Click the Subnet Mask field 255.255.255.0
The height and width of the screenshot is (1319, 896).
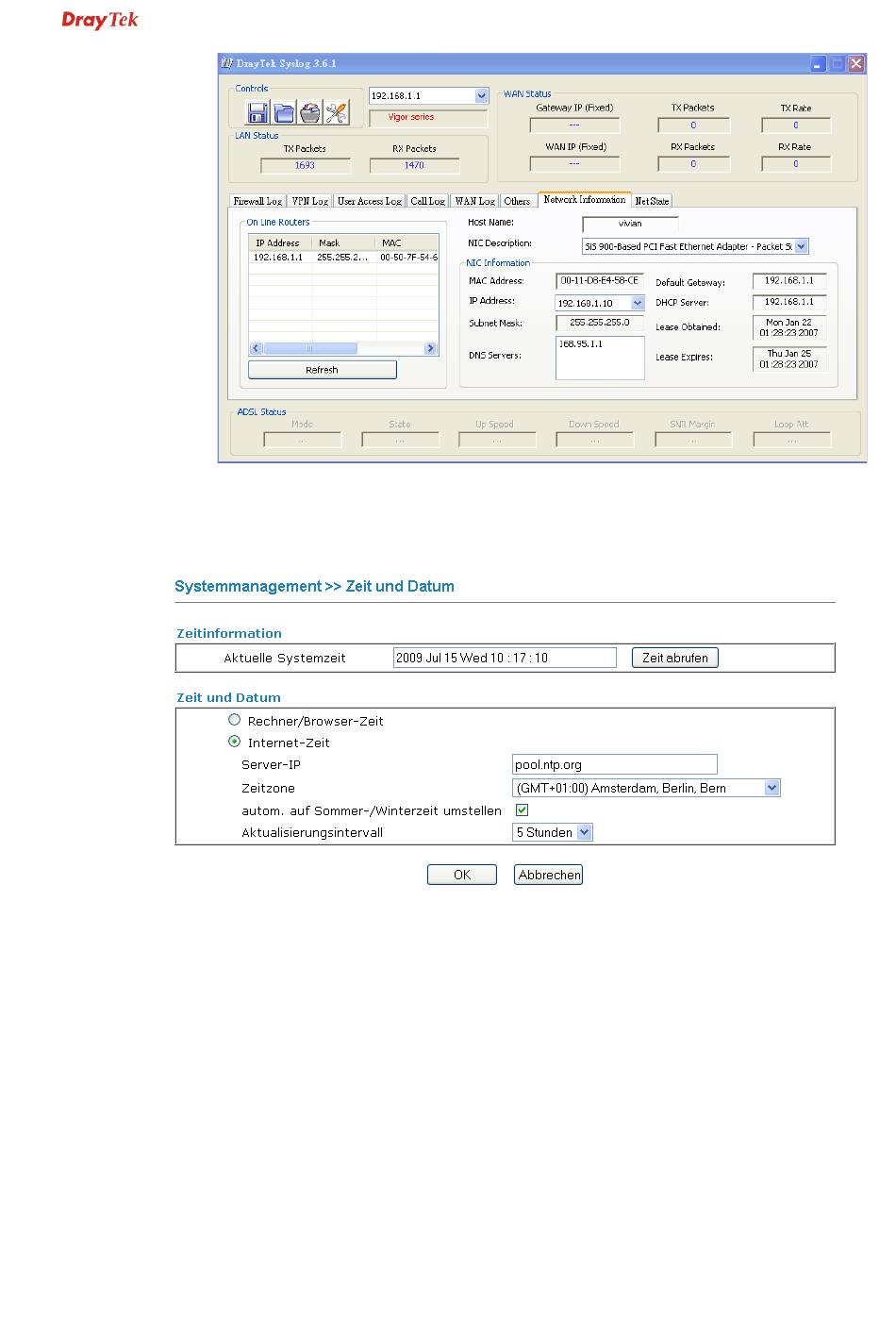tap(600, 323)
